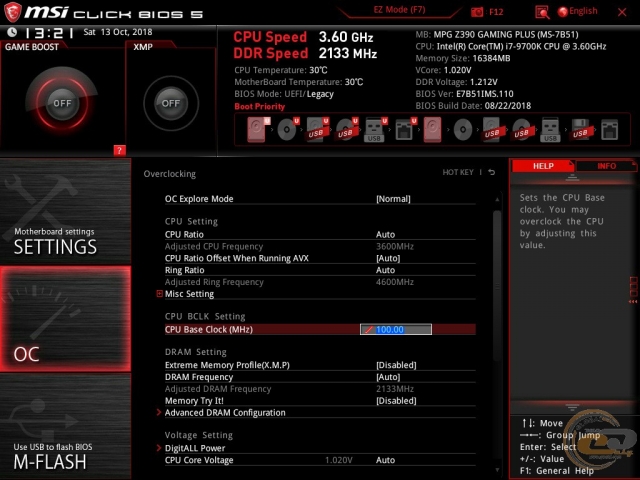The image size is (640, 480).
Task: Click the Boot Priority label
Action: 260,107
